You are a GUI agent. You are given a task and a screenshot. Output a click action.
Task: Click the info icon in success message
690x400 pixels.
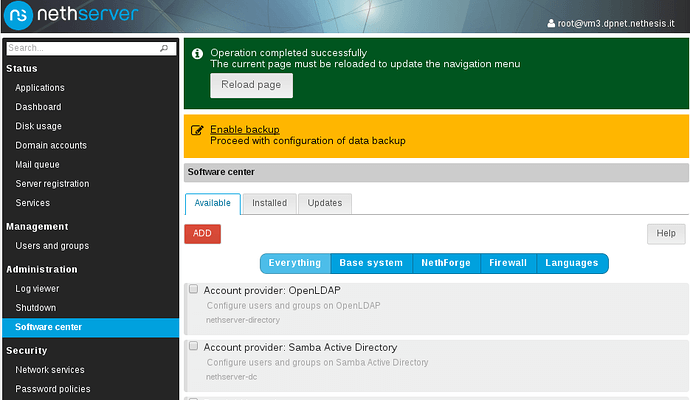197,54
